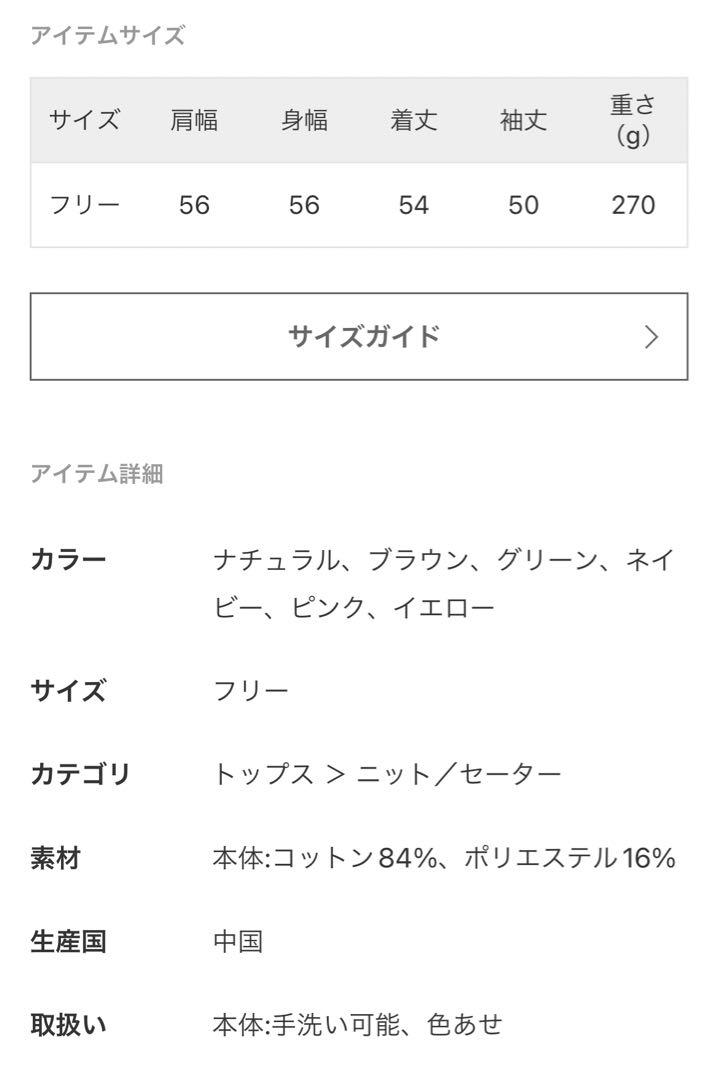
Task: Open the トップス category link
Action: pos(264,773)
